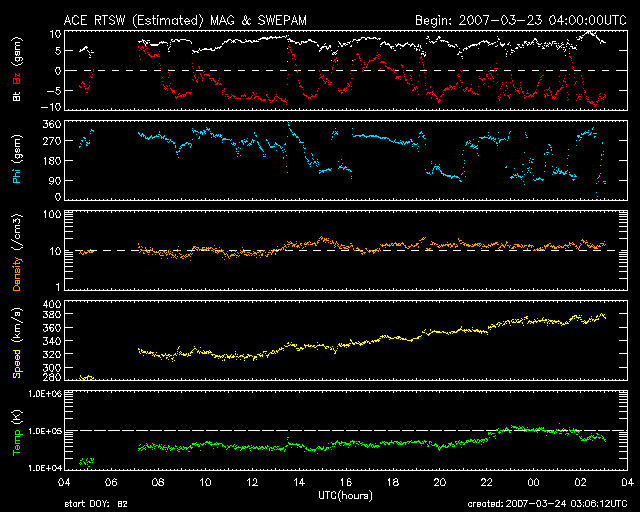
Task: Select the Begin: 2007-03-23 04:00:00UTC timestamp
Action: click(521, 20)
